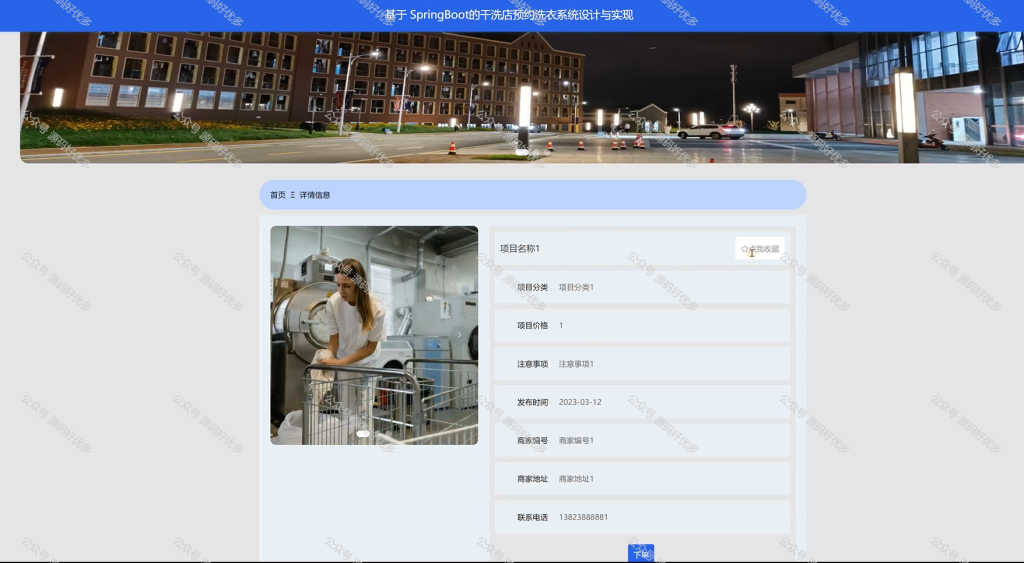The width and height of the screenshot is (1024, 563).
Task: Select the 项目名称1 title text
Action: (520, 248)
